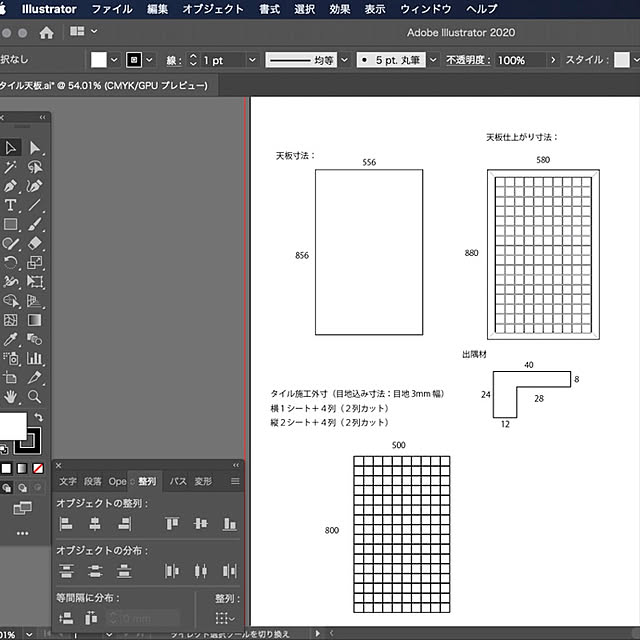Set fill to None
The width and height of the screenshot is (640, 640).
(38, 469)
